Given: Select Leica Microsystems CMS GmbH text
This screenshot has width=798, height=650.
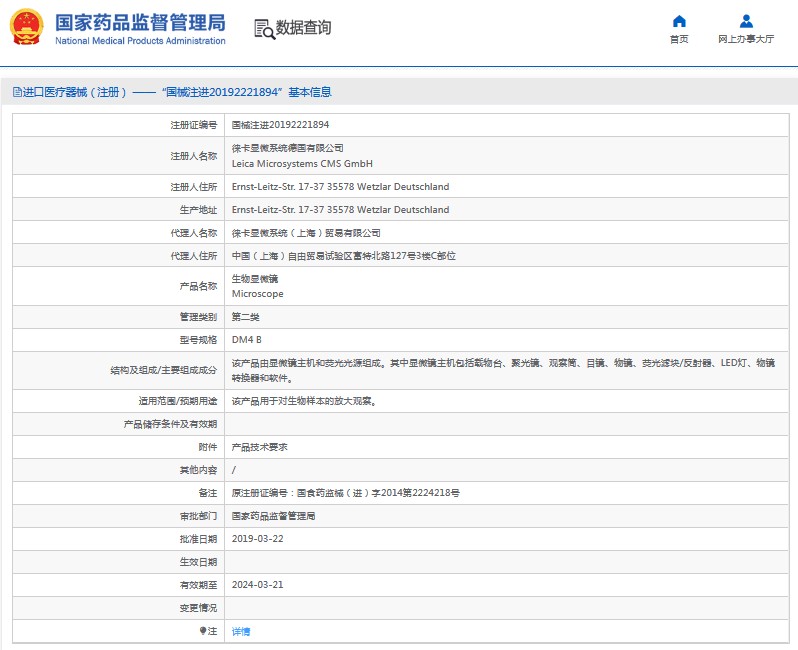Looking at the screenshot, I should tap(302, 163).
